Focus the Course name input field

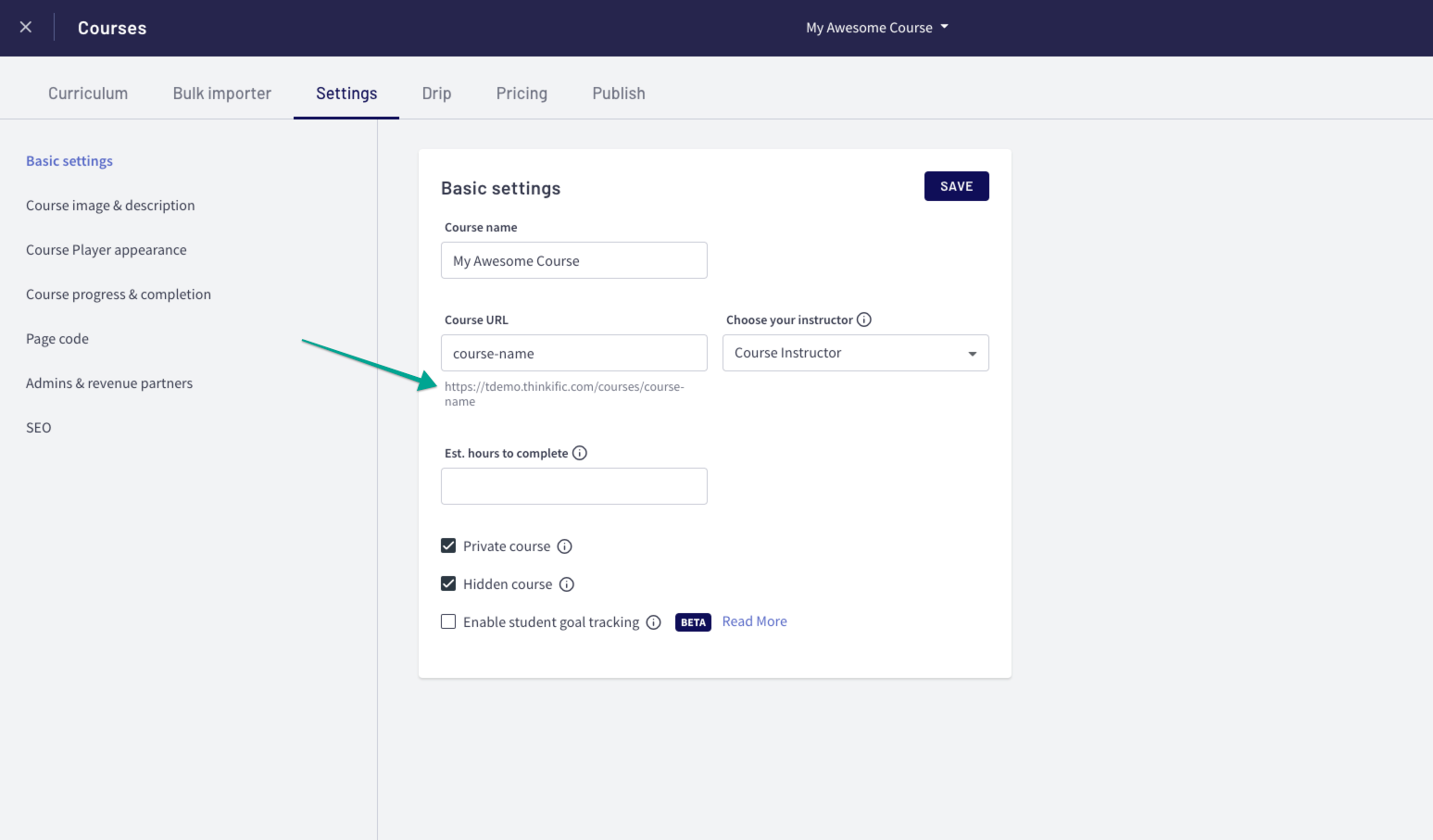(x=574, y=260)
